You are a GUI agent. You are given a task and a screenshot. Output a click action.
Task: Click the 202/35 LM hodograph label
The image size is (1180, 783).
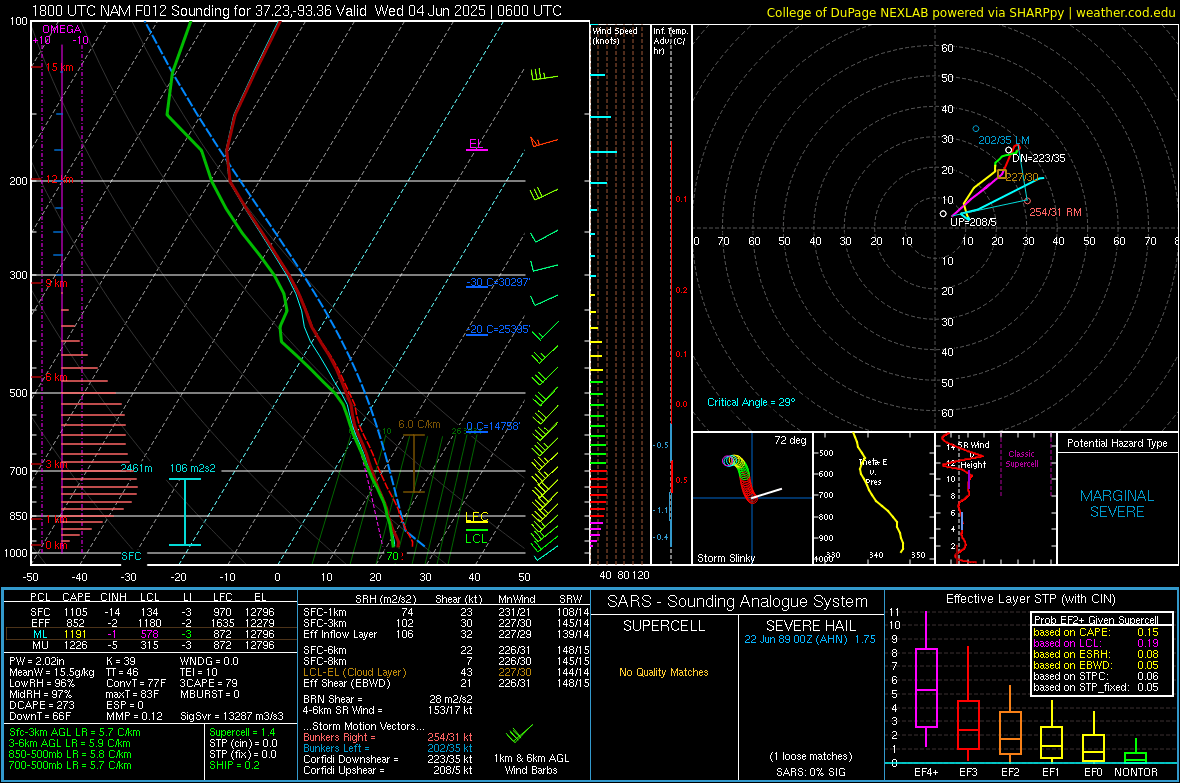(x=1004, y=140)
